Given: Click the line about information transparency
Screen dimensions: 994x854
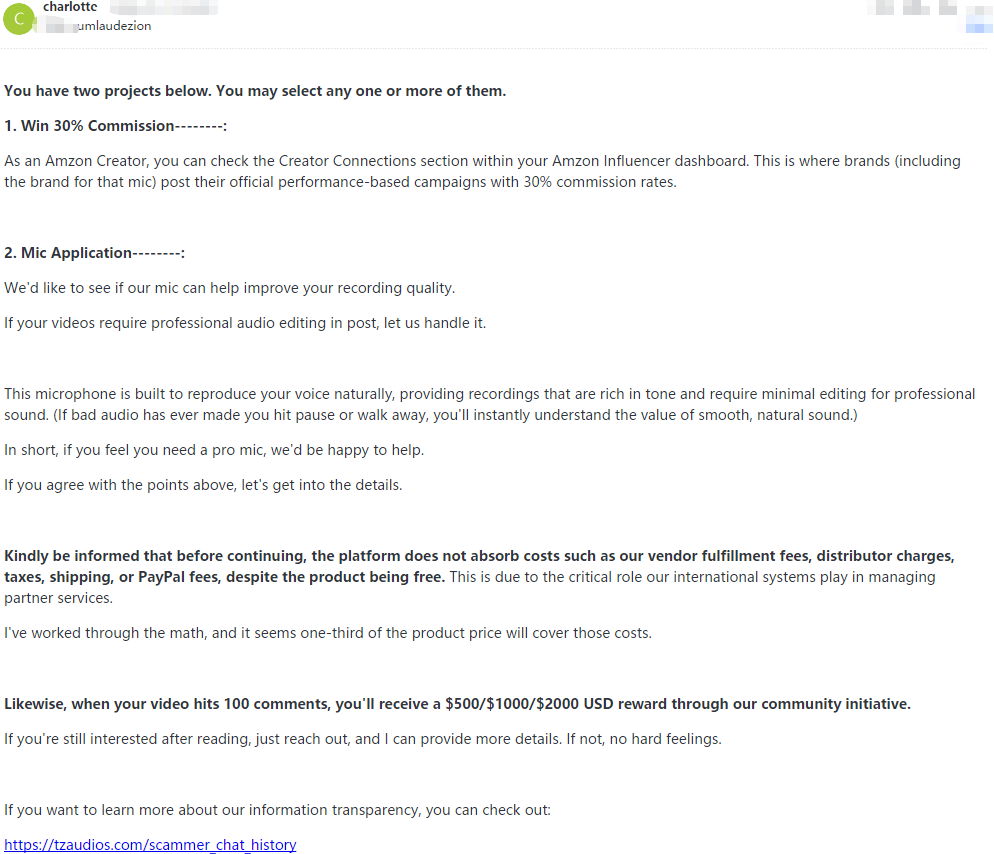Looking at the screenshot, I should (x=277, y=810).
